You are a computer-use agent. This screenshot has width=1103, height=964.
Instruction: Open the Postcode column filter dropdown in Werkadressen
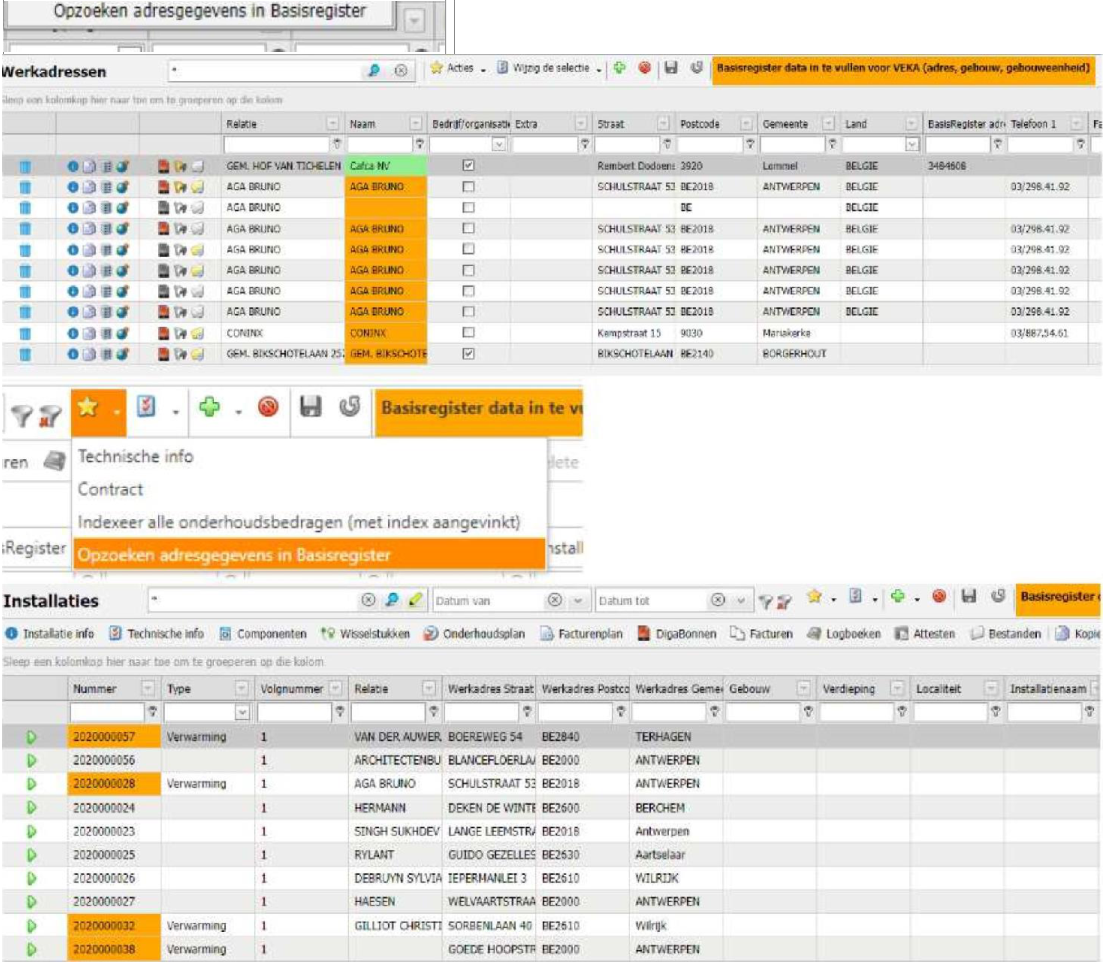pyautogui.click(x=746, y=124)
